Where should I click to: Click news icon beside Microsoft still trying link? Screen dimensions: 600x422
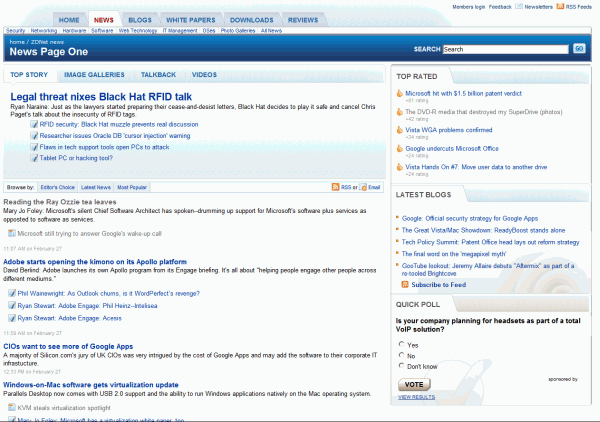12,233
